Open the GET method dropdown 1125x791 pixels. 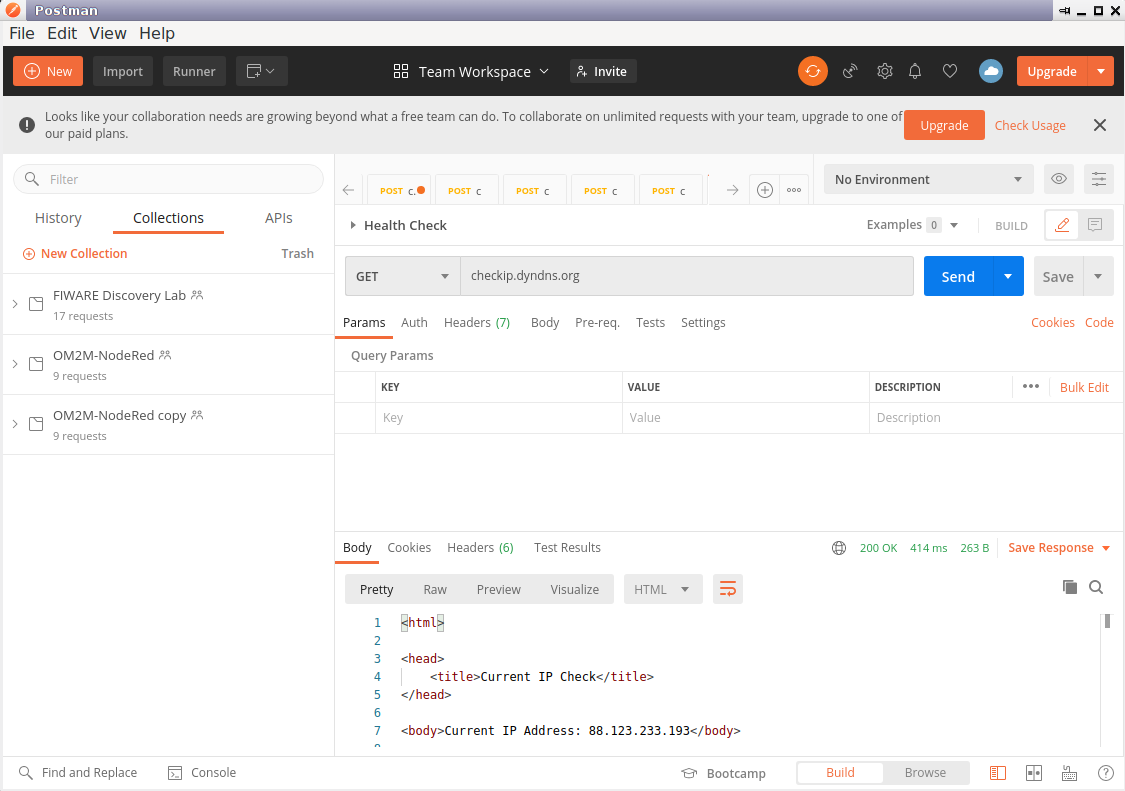pos(403,276)
